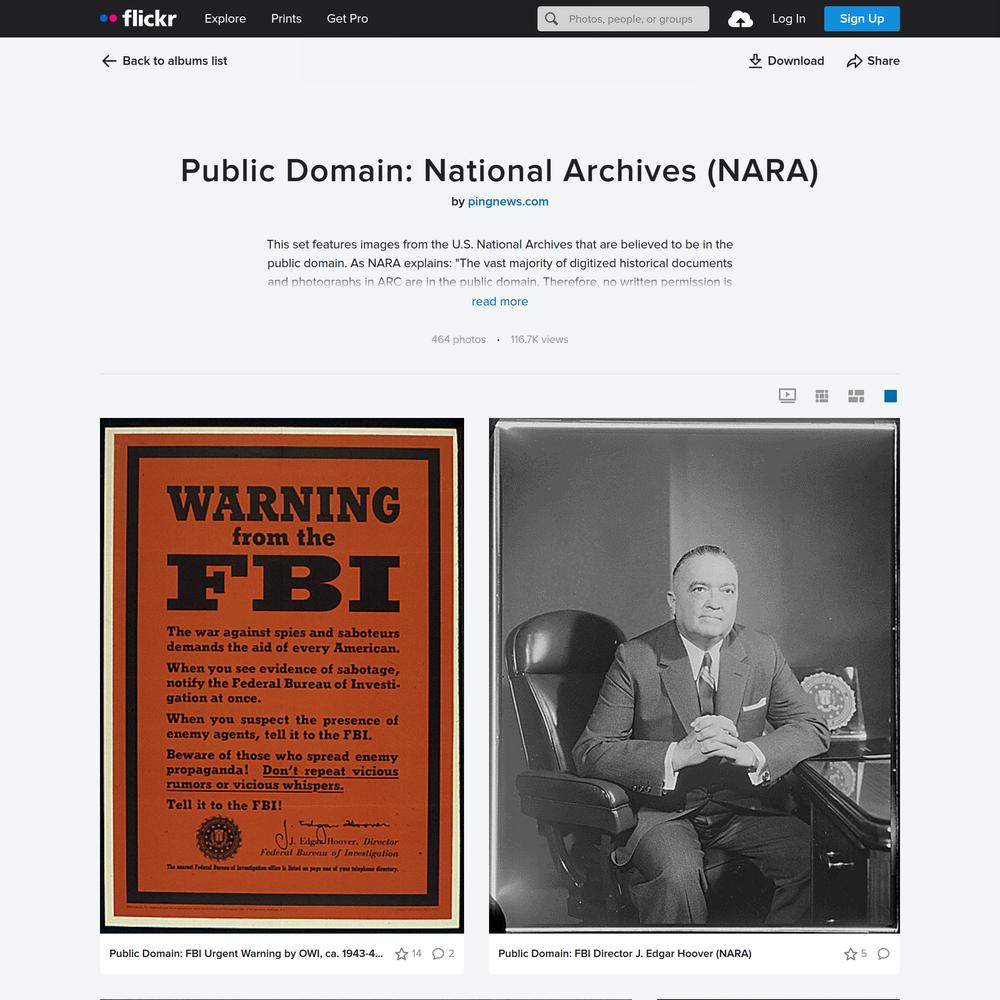Focus the Photos, people, or groups search field
The image size is (1000, 1000).
tap(623, 19)
